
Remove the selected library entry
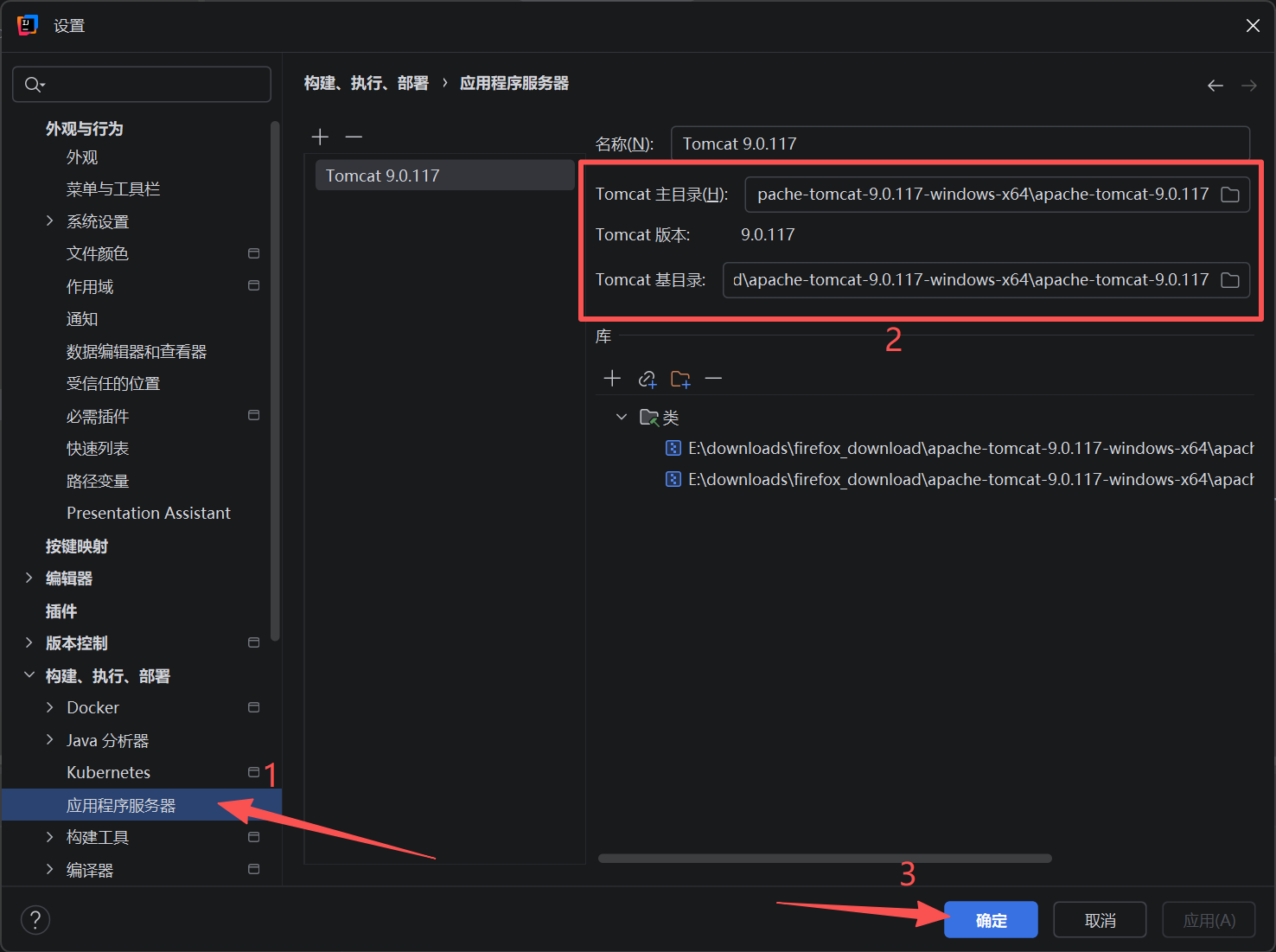(713, 378)
